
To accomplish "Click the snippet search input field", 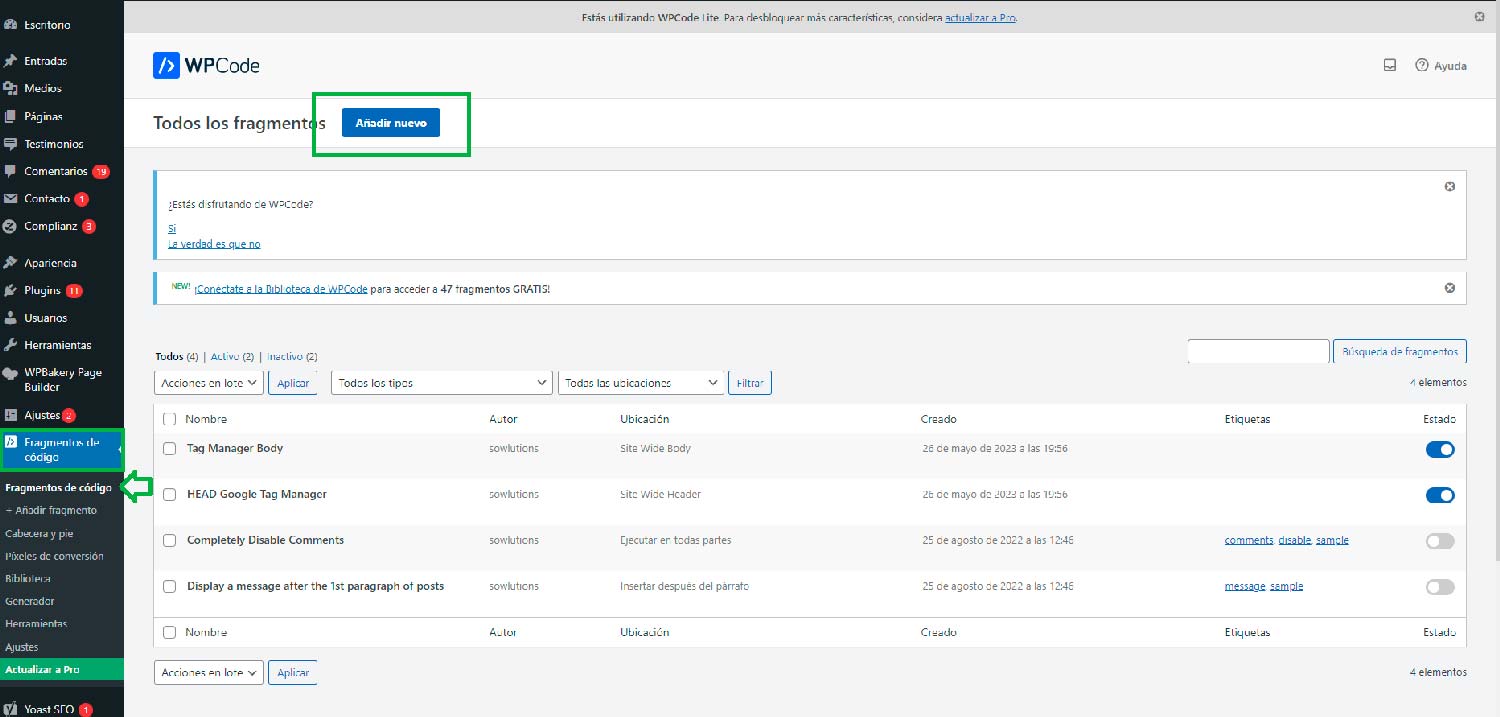I will click(1258, 352).
